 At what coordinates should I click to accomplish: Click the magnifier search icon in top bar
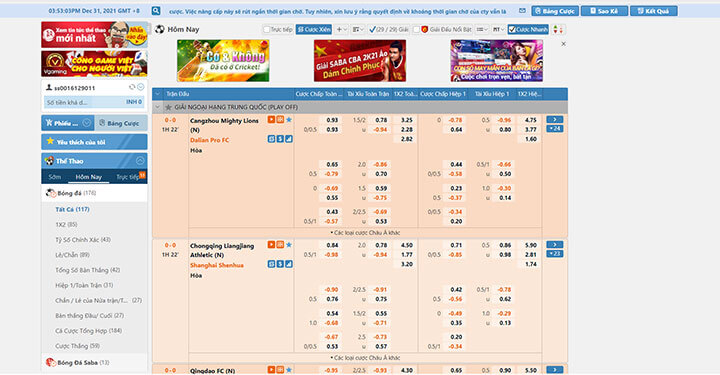click(156, 11)
